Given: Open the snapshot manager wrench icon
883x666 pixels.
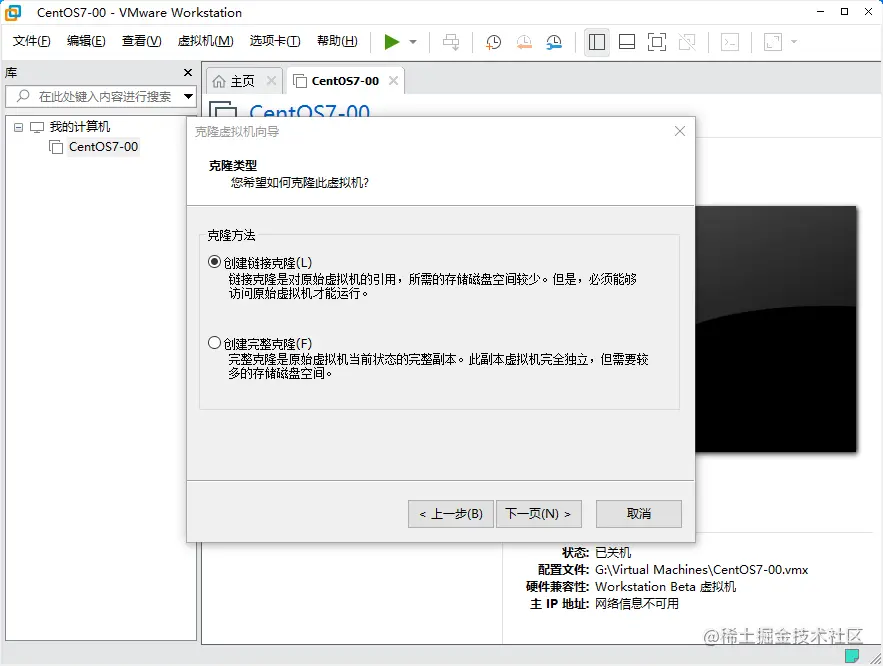Looking at the screenshot, I should point(554,42).
